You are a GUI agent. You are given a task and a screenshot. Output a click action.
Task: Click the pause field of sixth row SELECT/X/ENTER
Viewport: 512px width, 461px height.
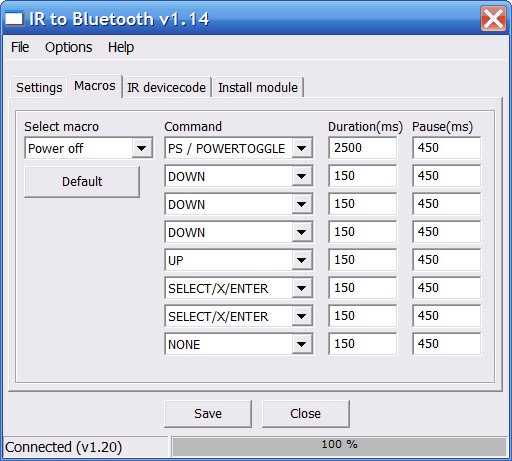[x=447, y=288]
